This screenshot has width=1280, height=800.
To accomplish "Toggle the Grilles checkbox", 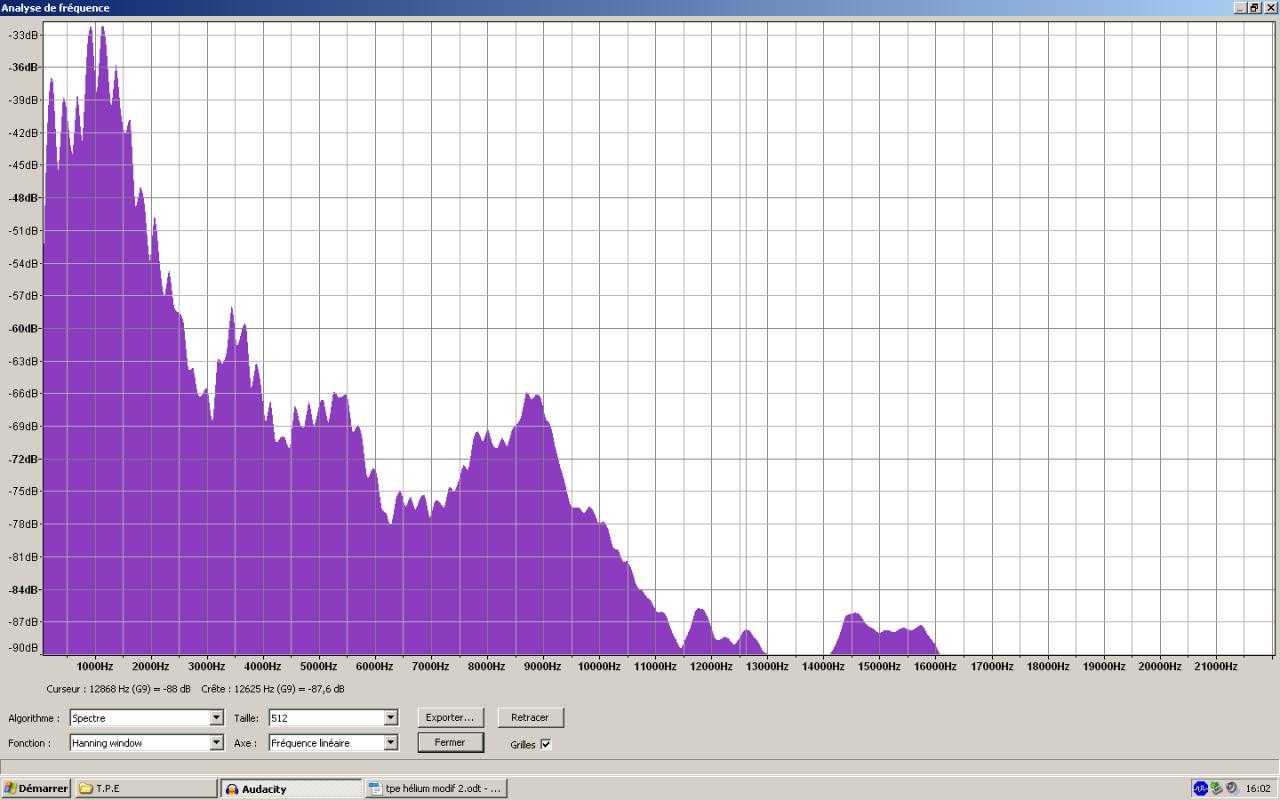I will 546,744.
